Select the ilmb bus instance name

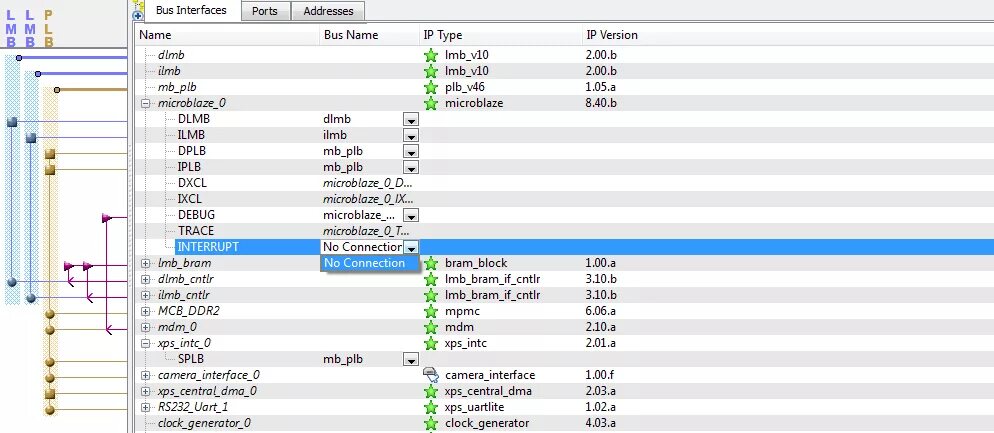[x=169, y=71]
